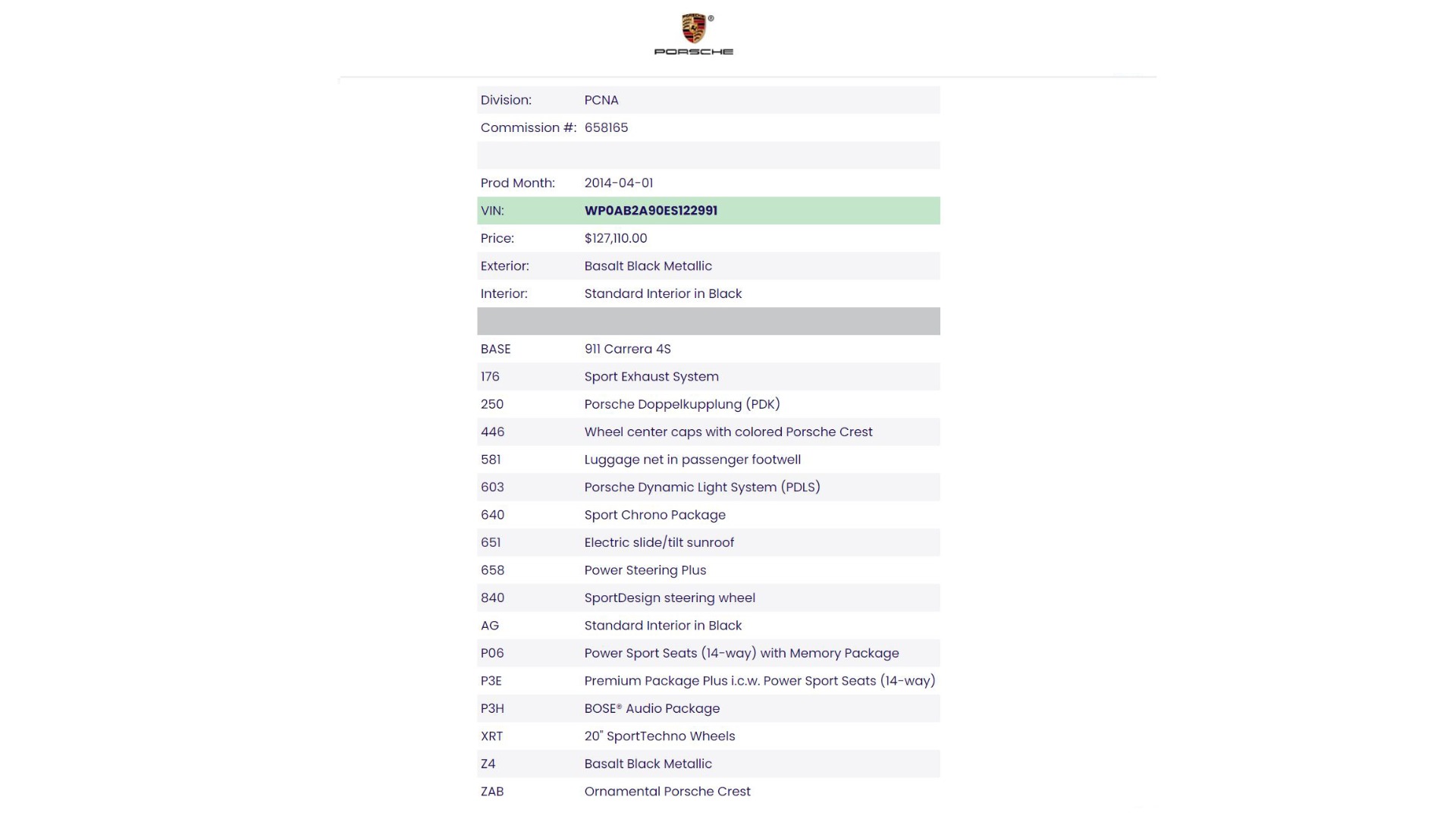Click 20" SportTechno Wheels option
The image size is (1456, 819).
point(660,736)
